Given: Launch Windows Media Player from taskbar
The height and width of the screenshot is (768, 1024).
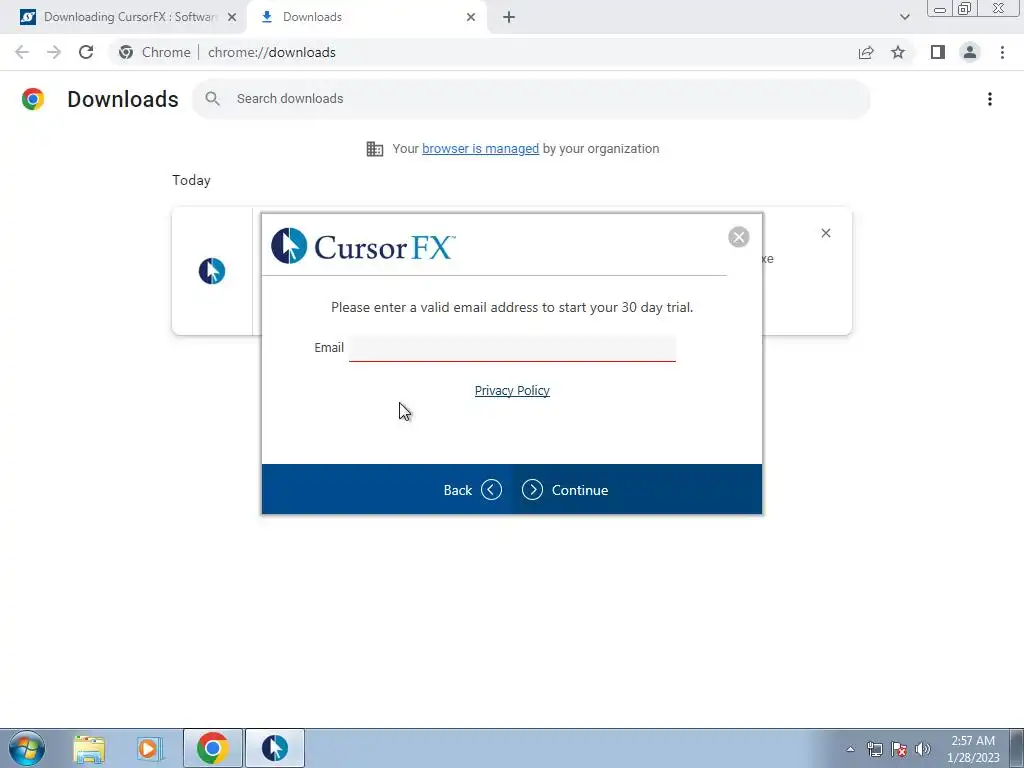Looking at the screenshot, I should click(150, 748).
